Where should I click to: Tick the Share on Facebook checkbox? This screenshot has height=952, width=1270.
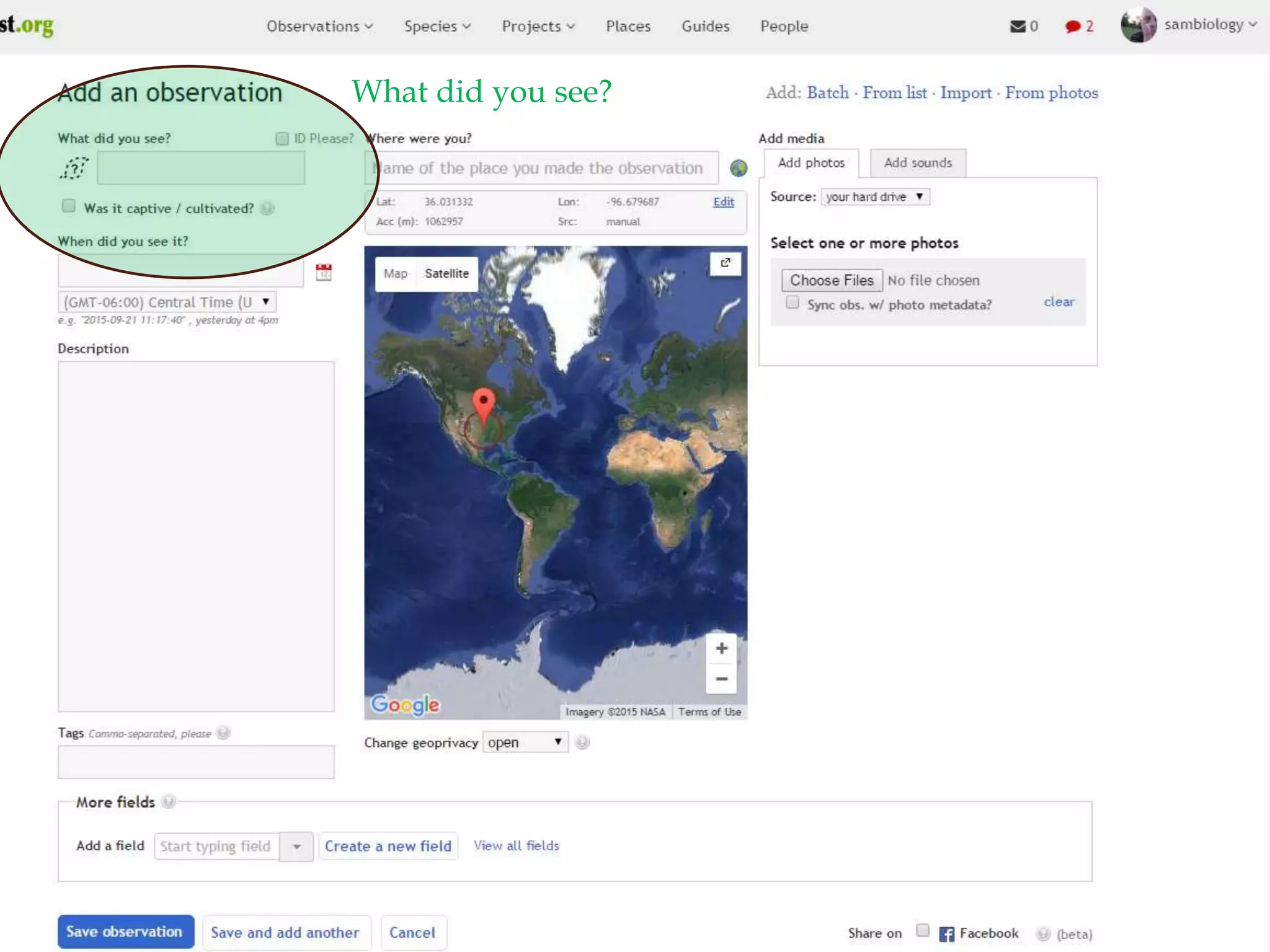point(923,930)
